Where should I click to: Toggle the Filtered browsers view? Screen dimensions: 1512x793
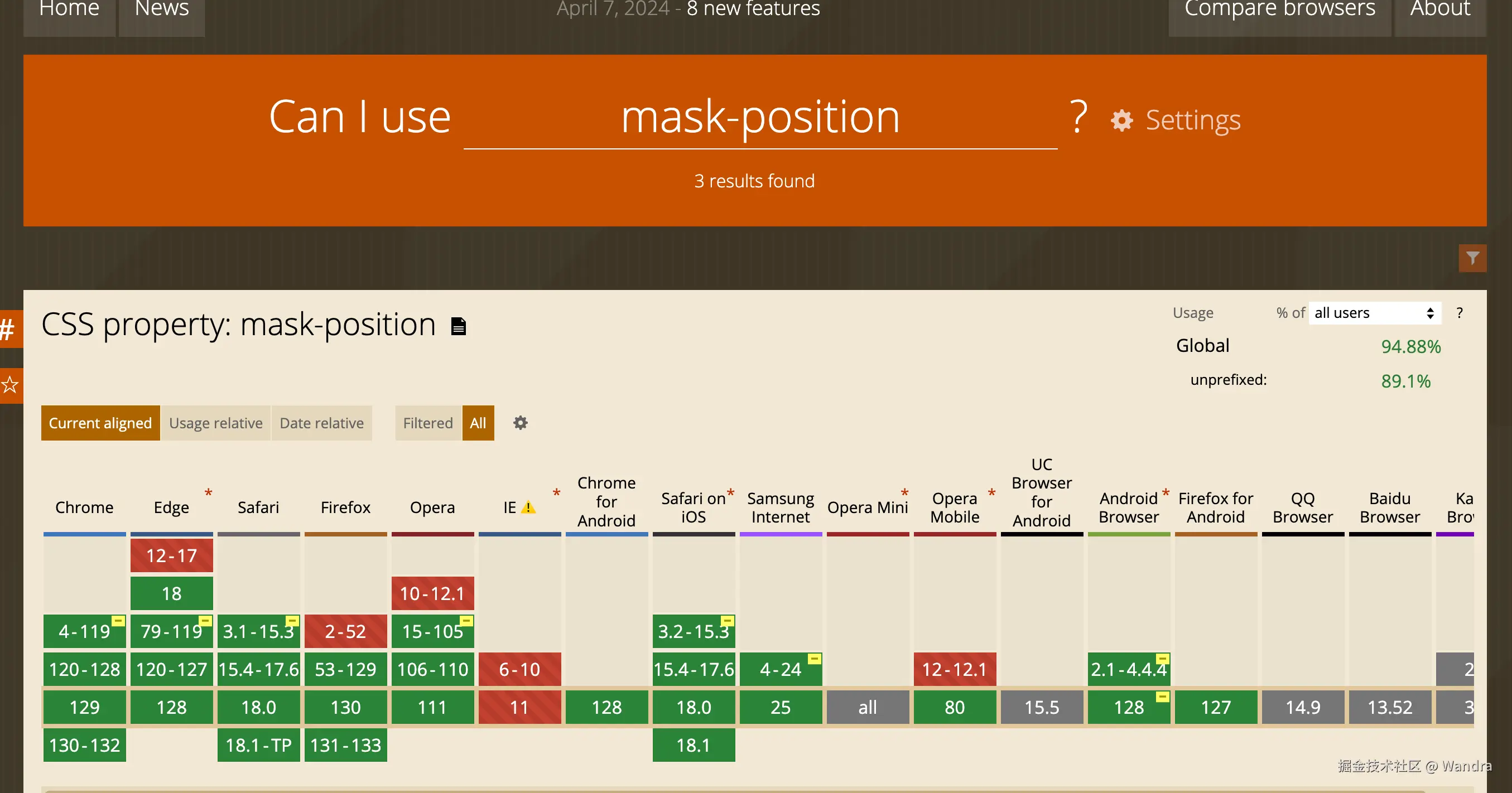(x=427, y=423)
